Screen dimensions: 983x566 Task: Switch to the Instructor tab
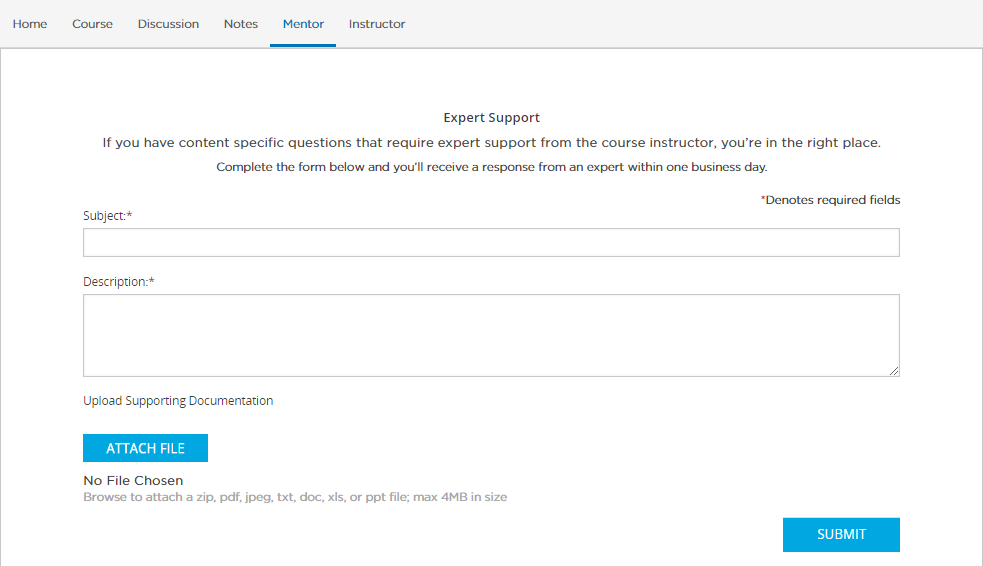pyautogui.click(x=377, y=24)
